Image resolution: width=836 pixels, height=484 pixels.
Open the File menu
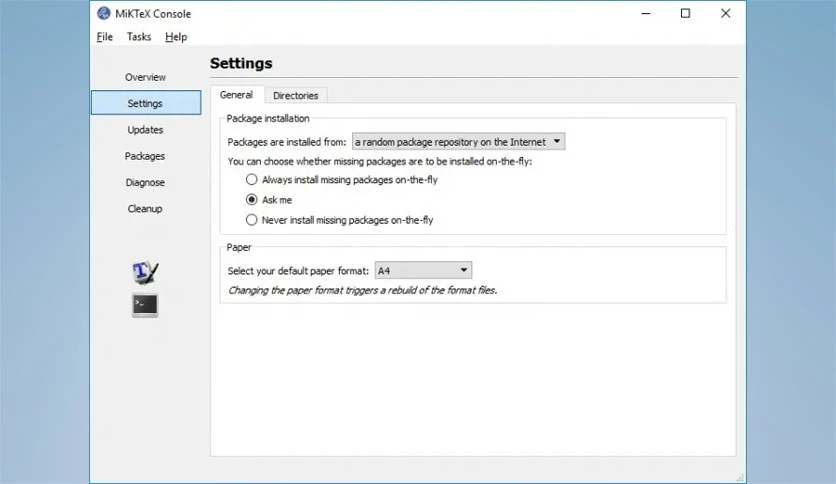point(104,37)
